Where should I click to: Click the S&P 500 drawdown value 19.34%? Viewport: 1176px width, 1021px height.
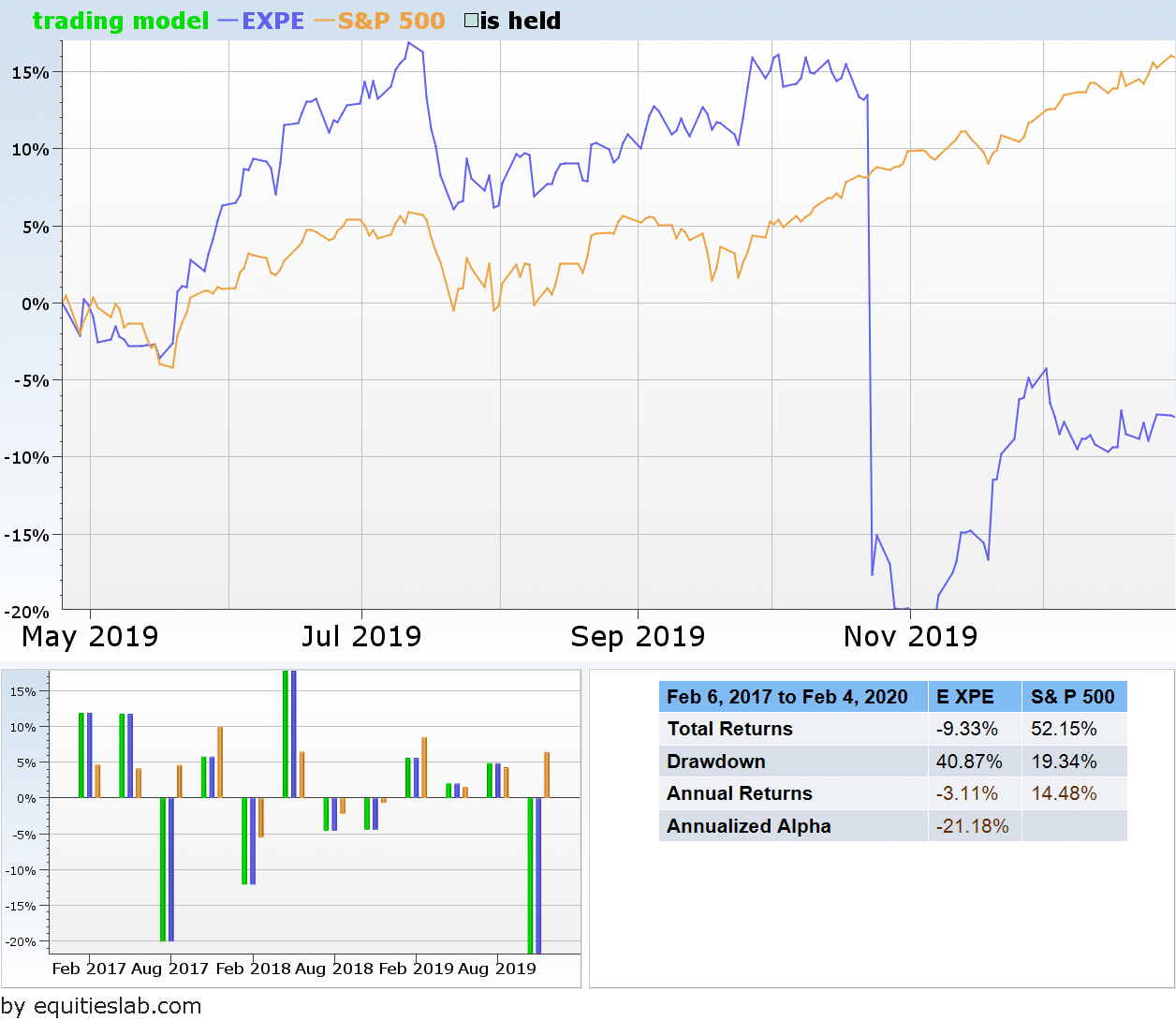click(x=1064, y=762)
